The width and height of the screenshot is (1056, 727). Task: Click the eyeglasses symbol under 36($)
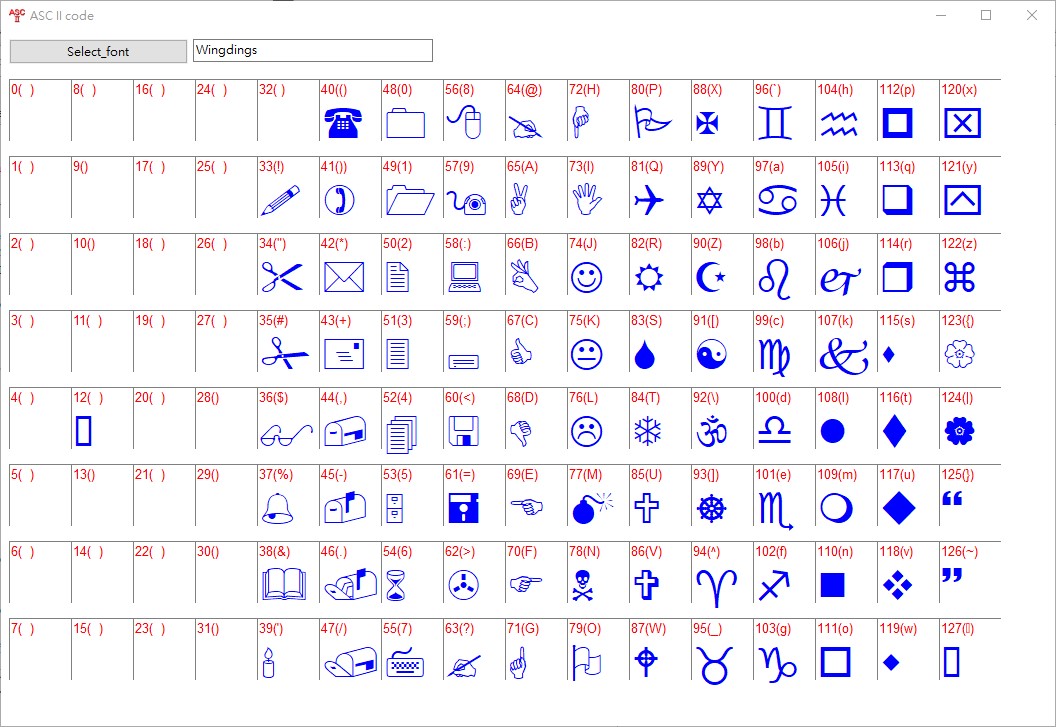pyautogui.click(x=286, y=435)
